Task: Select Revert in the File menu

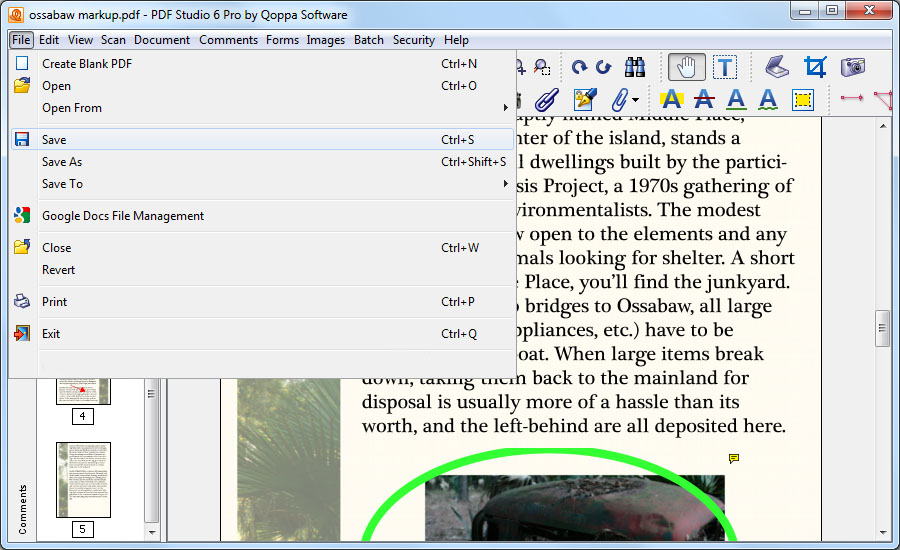Action: [262, 270]
